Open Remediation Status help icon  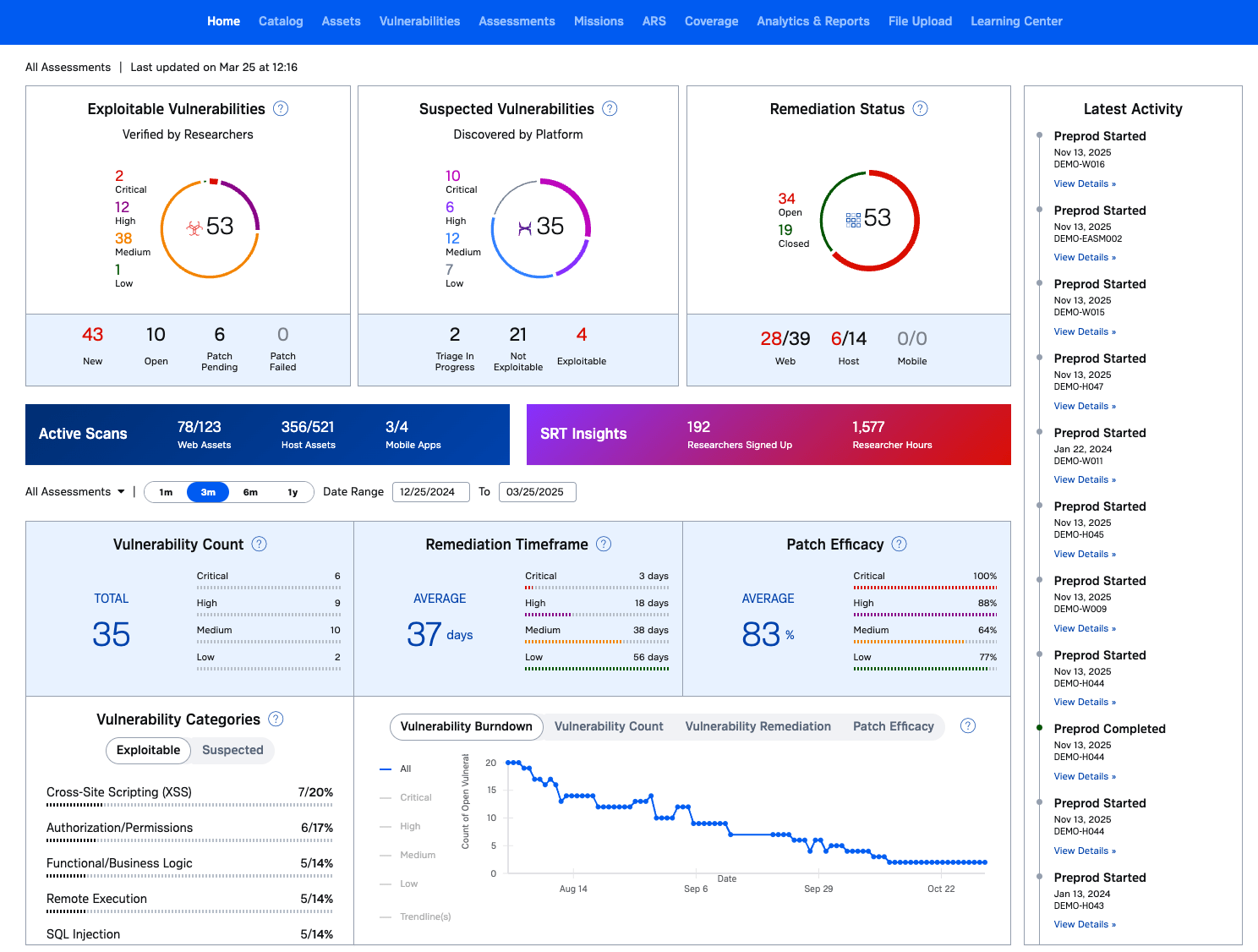click(921, 108)
